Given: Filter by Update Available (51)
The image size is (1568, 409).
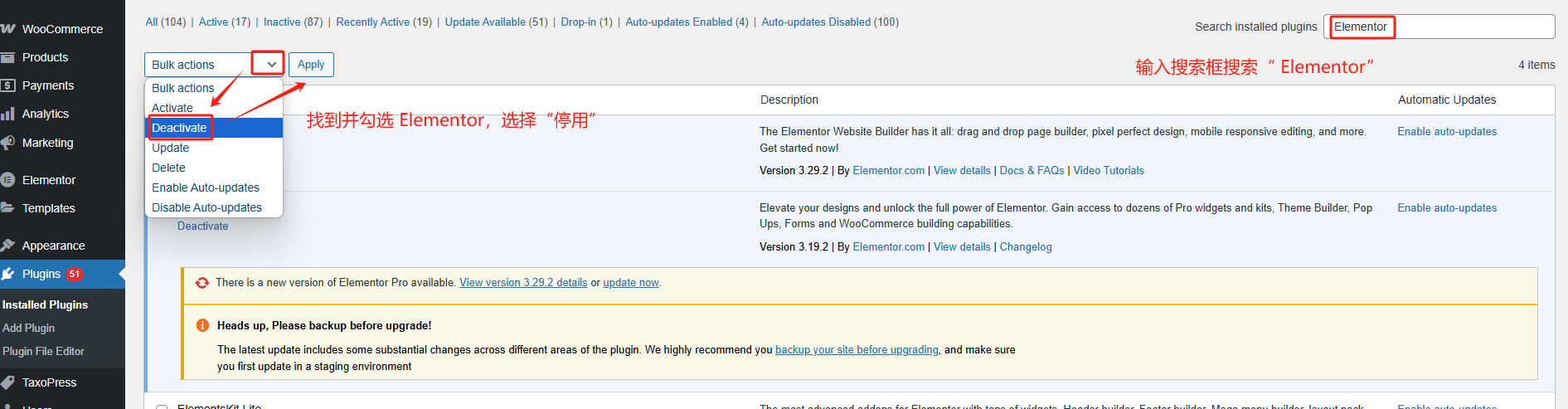Looking at the screenshot, I should [497, 22].
